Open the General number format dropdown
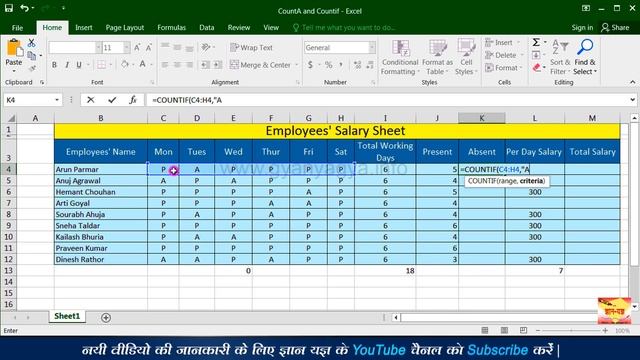The width and height of the screenshot is (640, 360). tap(372, 48)
